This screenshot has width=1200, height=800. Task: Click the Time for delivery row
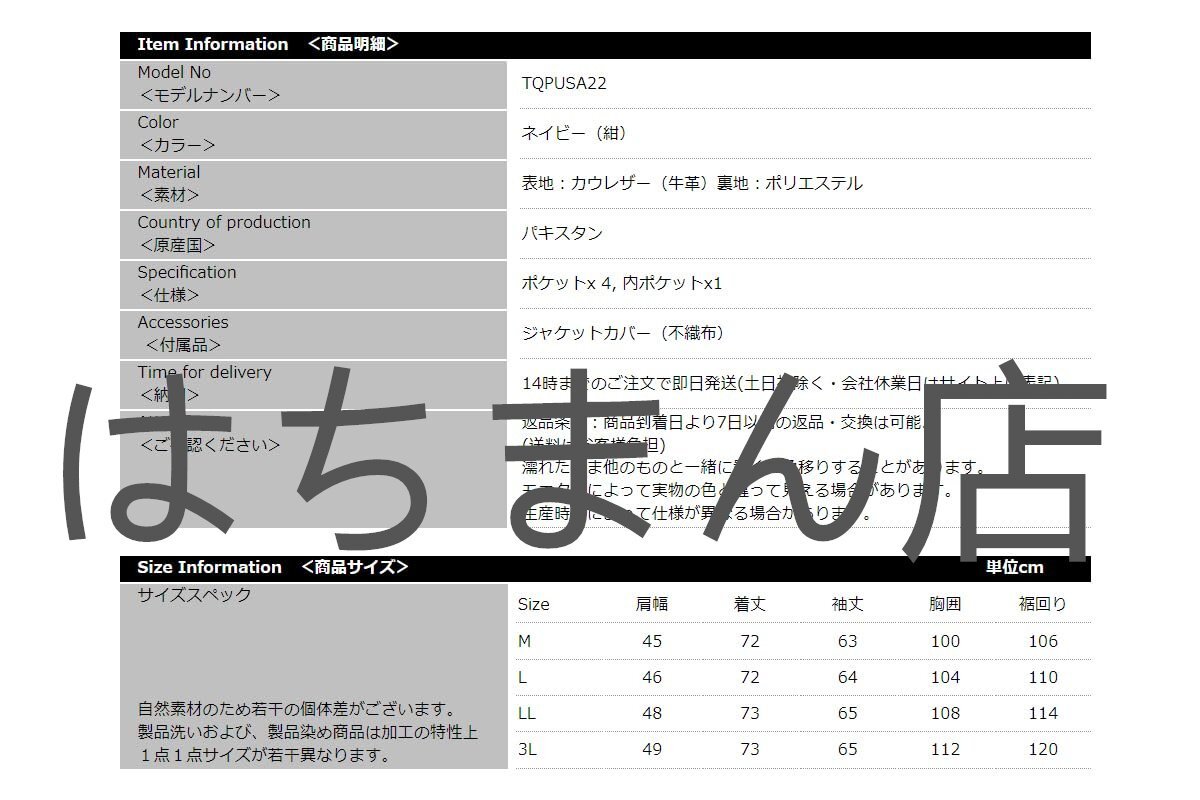pyautogui.click(x=204, y=371)
